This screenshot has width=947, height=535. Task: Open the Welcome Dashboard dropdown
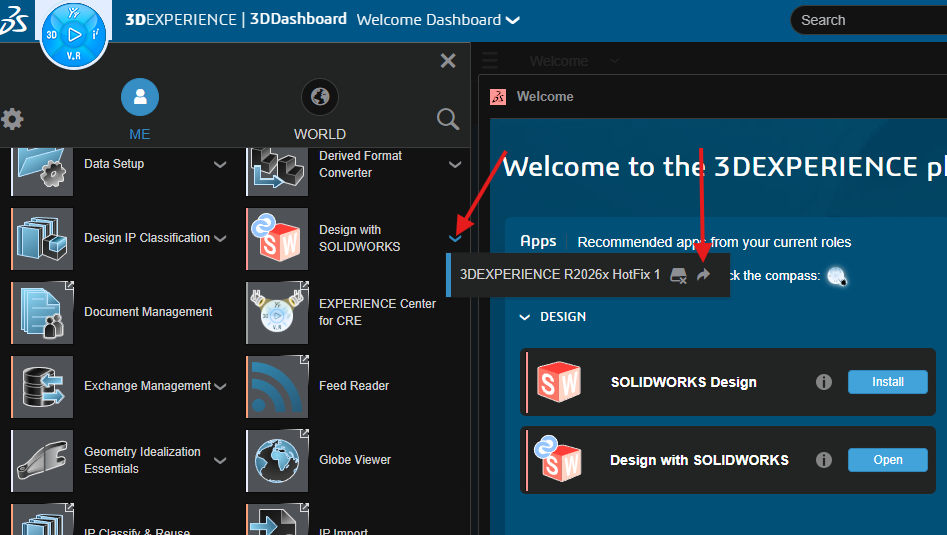click(x=513, y=20)
